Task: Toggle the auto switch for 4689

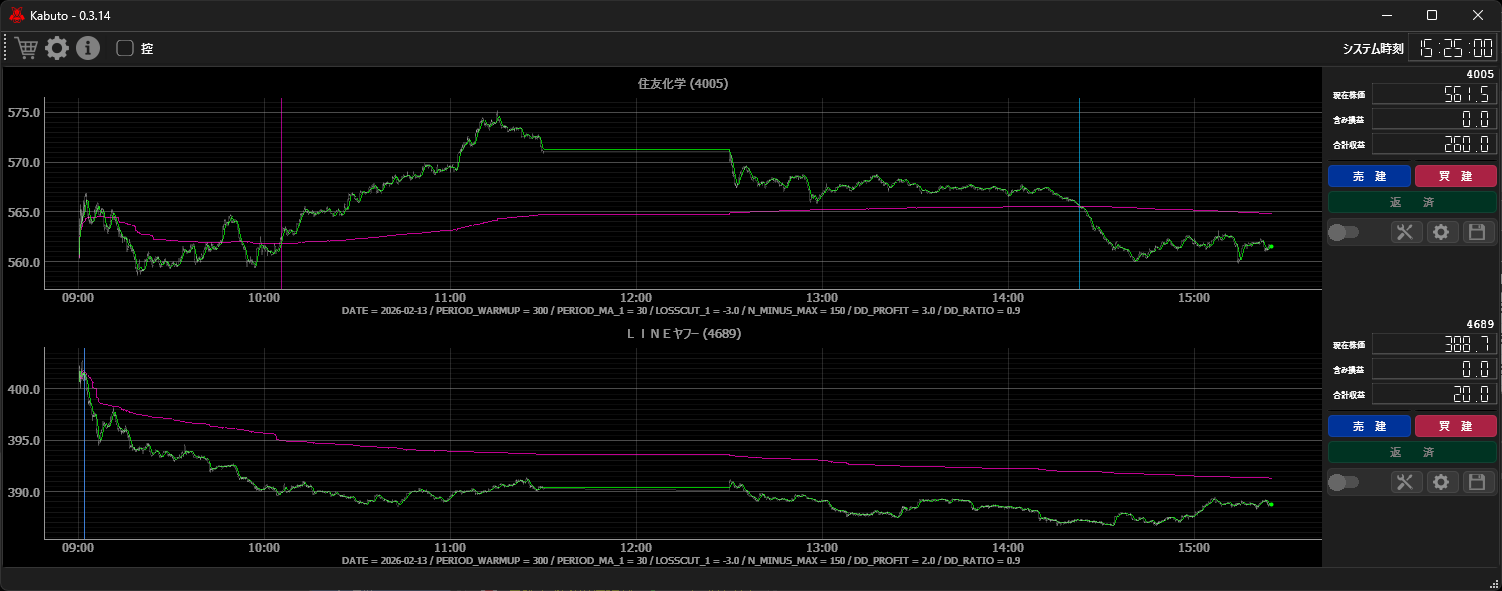Action: pos(1343,482)
